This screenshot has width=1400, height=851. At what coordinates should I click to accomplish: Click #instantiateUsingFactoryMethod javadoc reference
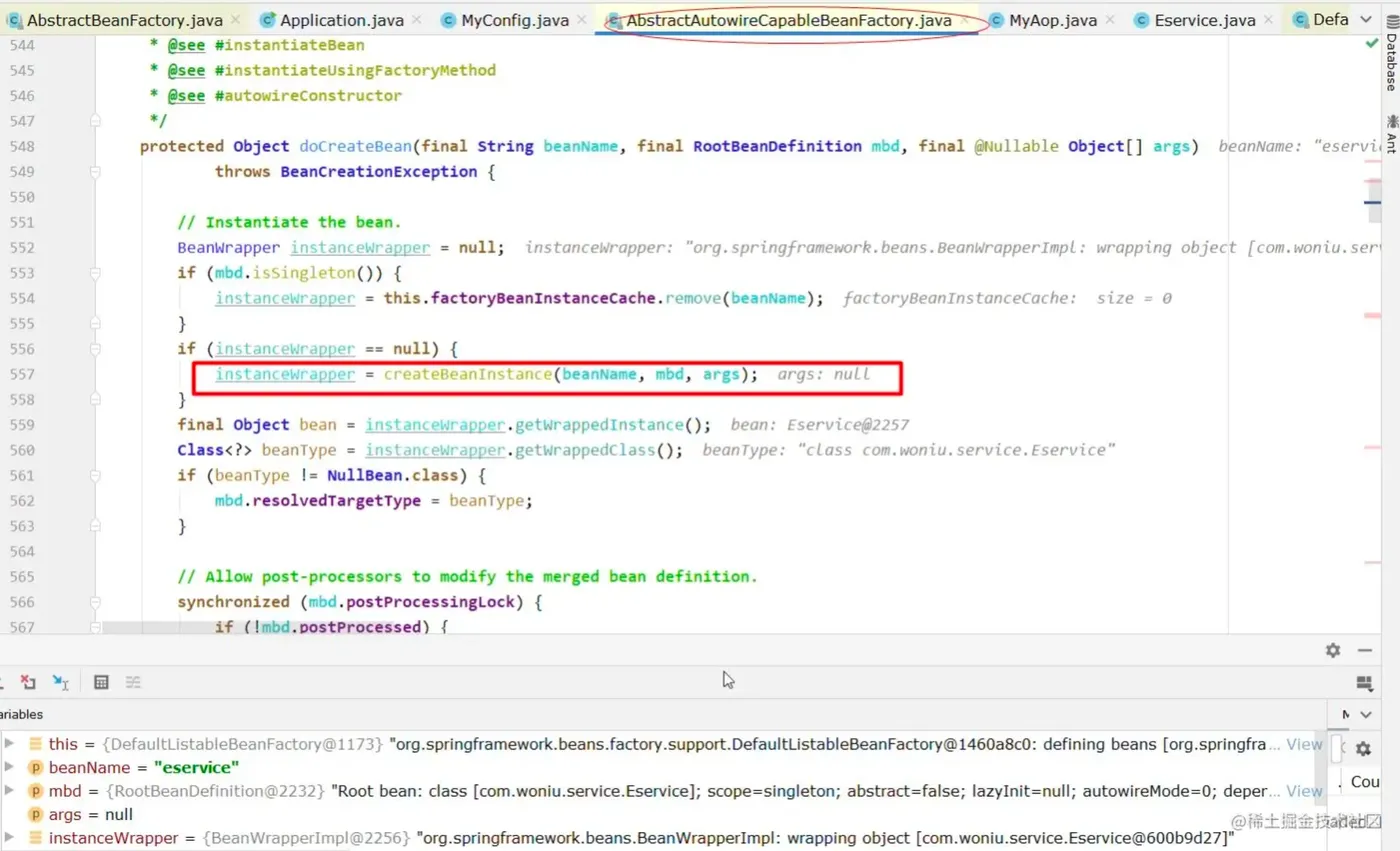(355, 70)
